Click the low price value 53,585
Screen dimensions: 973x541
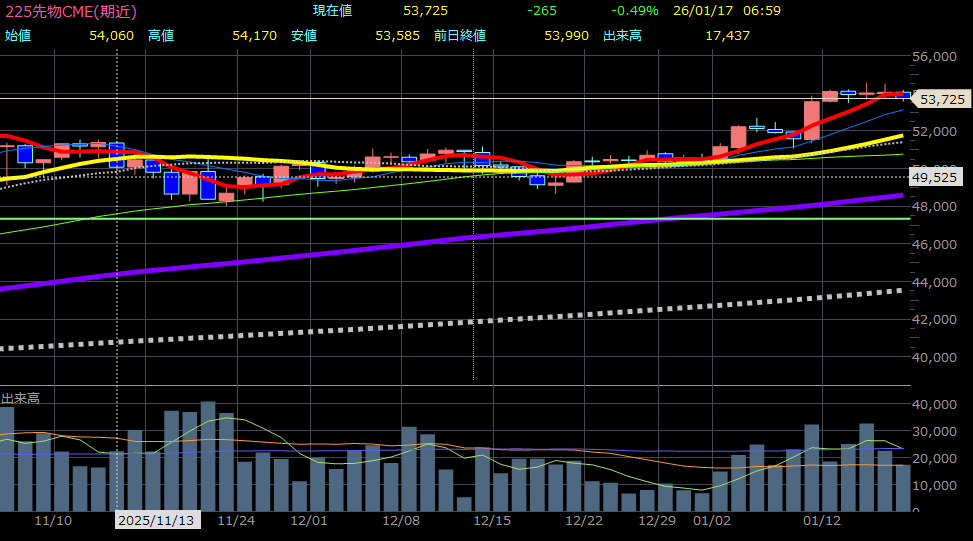click(397, 35)
